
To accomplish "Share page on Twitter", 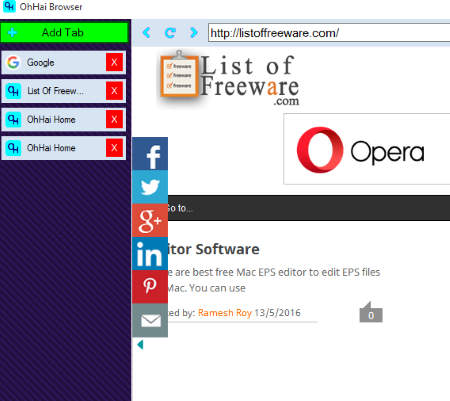I will point(150,187).
